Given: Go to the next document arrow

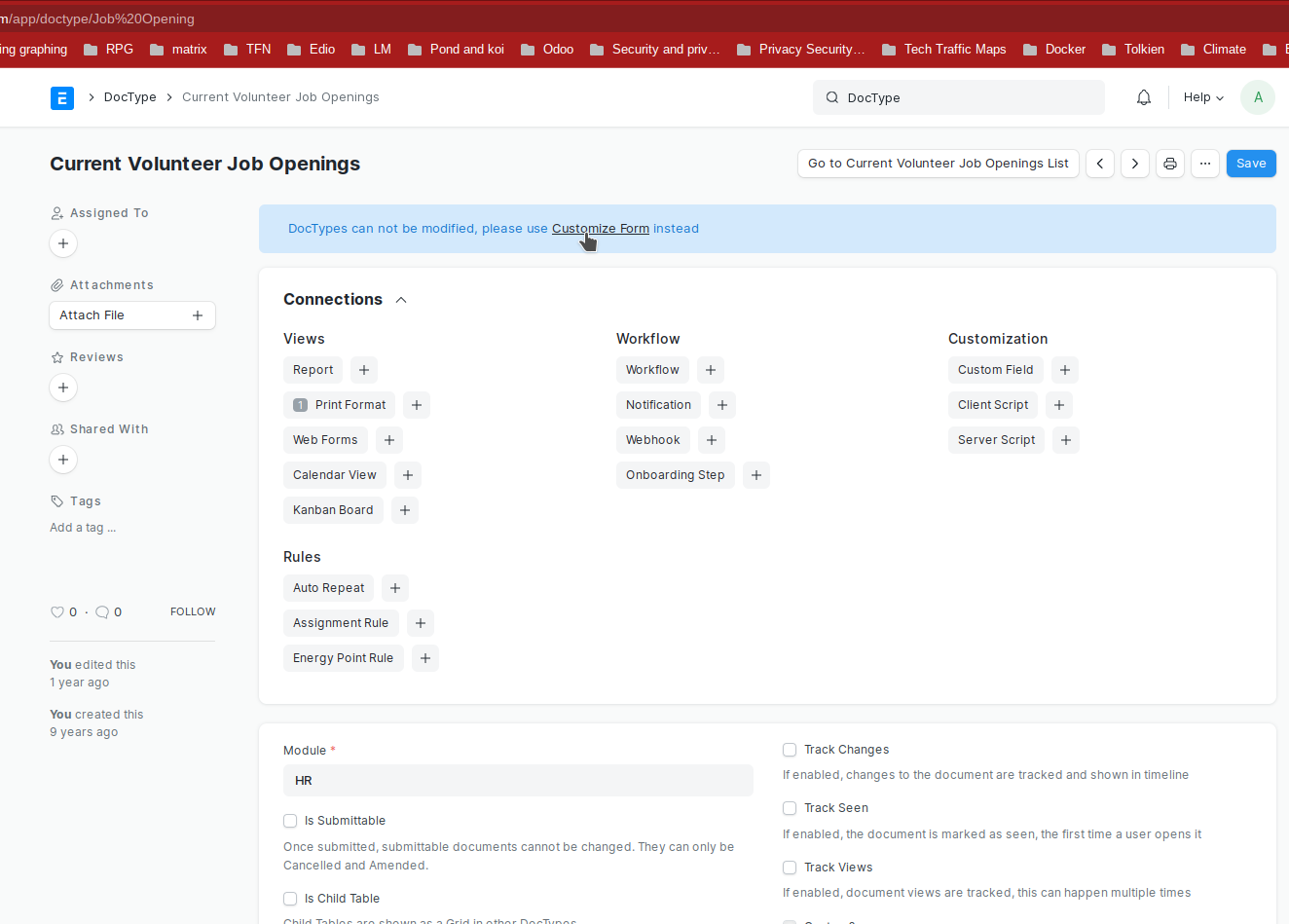Looking at the screenshot, I should [1135, 164].
